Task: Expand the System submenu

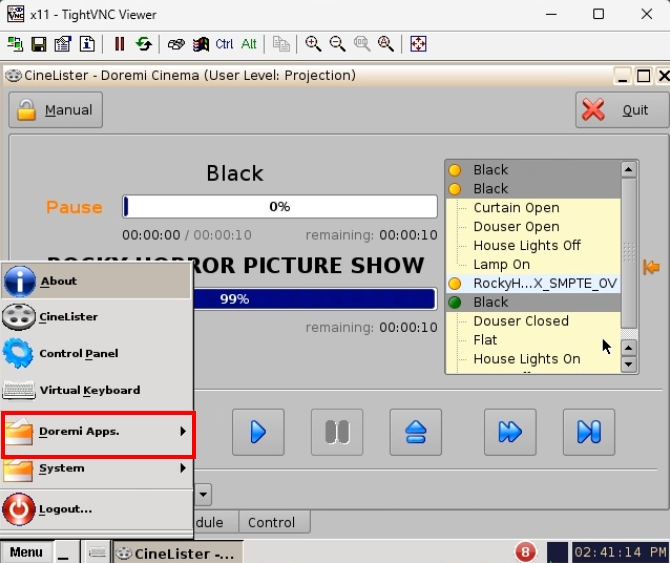Action: coord(97,468)
